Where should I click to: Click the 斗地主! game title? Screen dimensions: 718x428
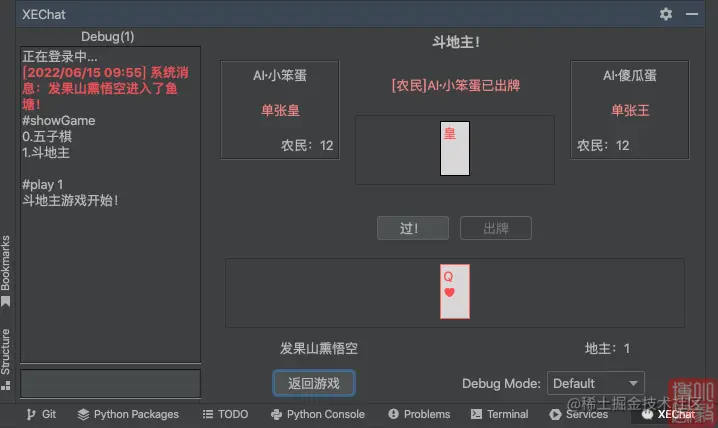(456, 42)
